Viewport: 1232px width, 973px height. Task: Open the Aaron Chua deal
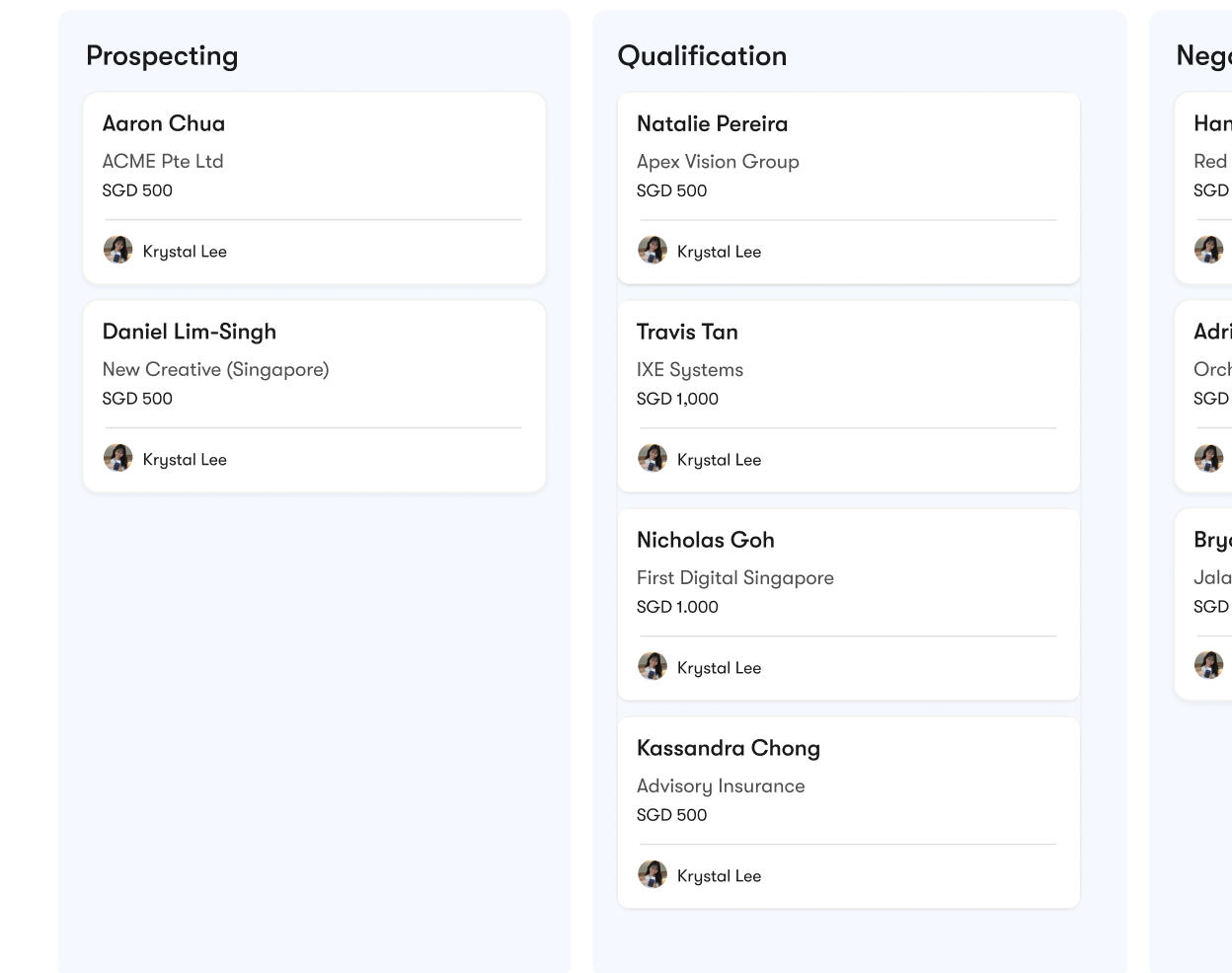click(x=315, y=188)
